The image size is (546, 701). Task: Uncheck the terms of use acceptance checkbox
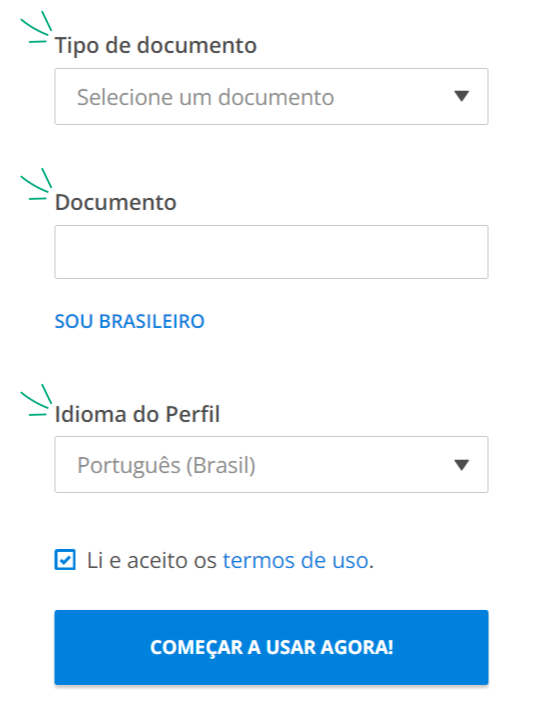click(65, 560)
